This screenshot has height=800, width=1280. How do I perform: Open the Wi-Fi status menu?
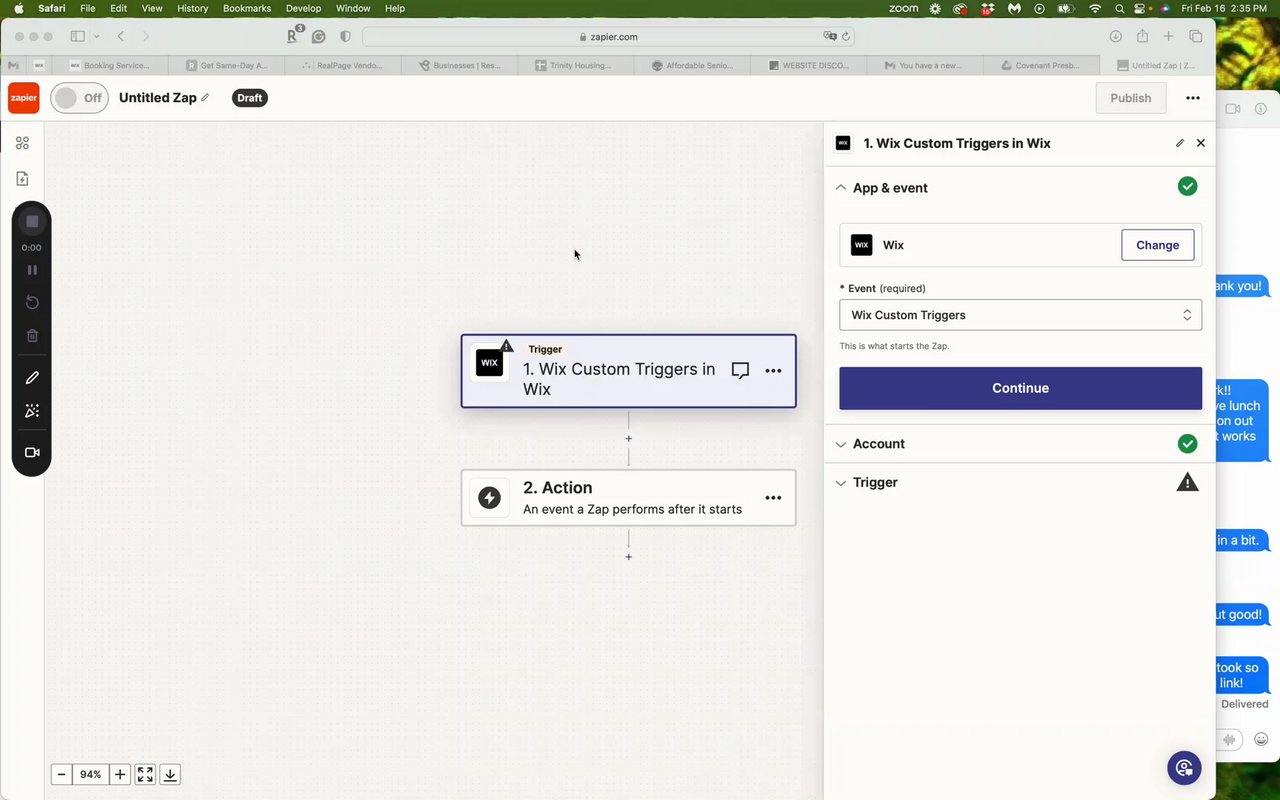tap(1095, 8)
